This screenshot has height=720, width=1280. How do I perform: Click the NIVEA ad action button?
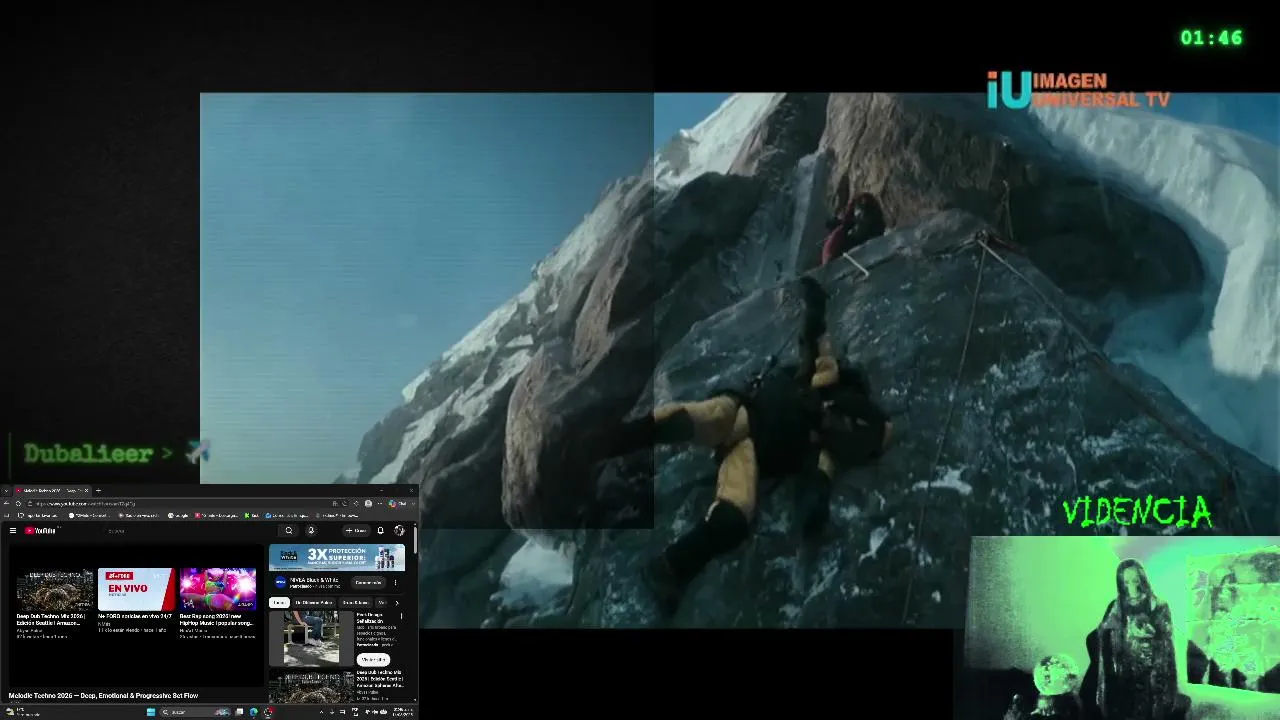(368, 582)
